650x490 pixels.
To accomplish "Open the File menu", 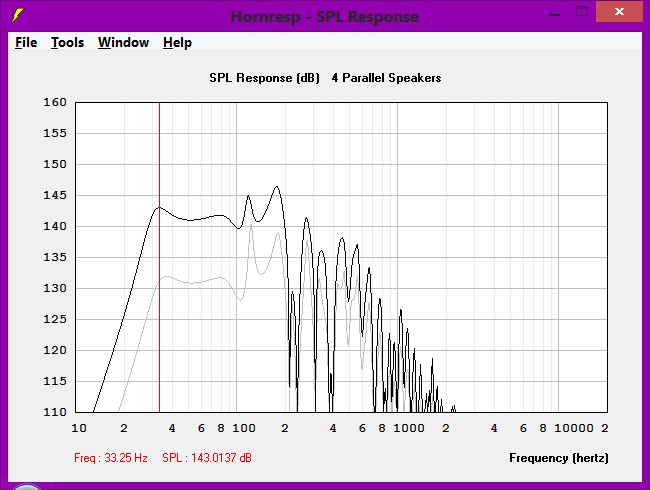I will point(26,42).
